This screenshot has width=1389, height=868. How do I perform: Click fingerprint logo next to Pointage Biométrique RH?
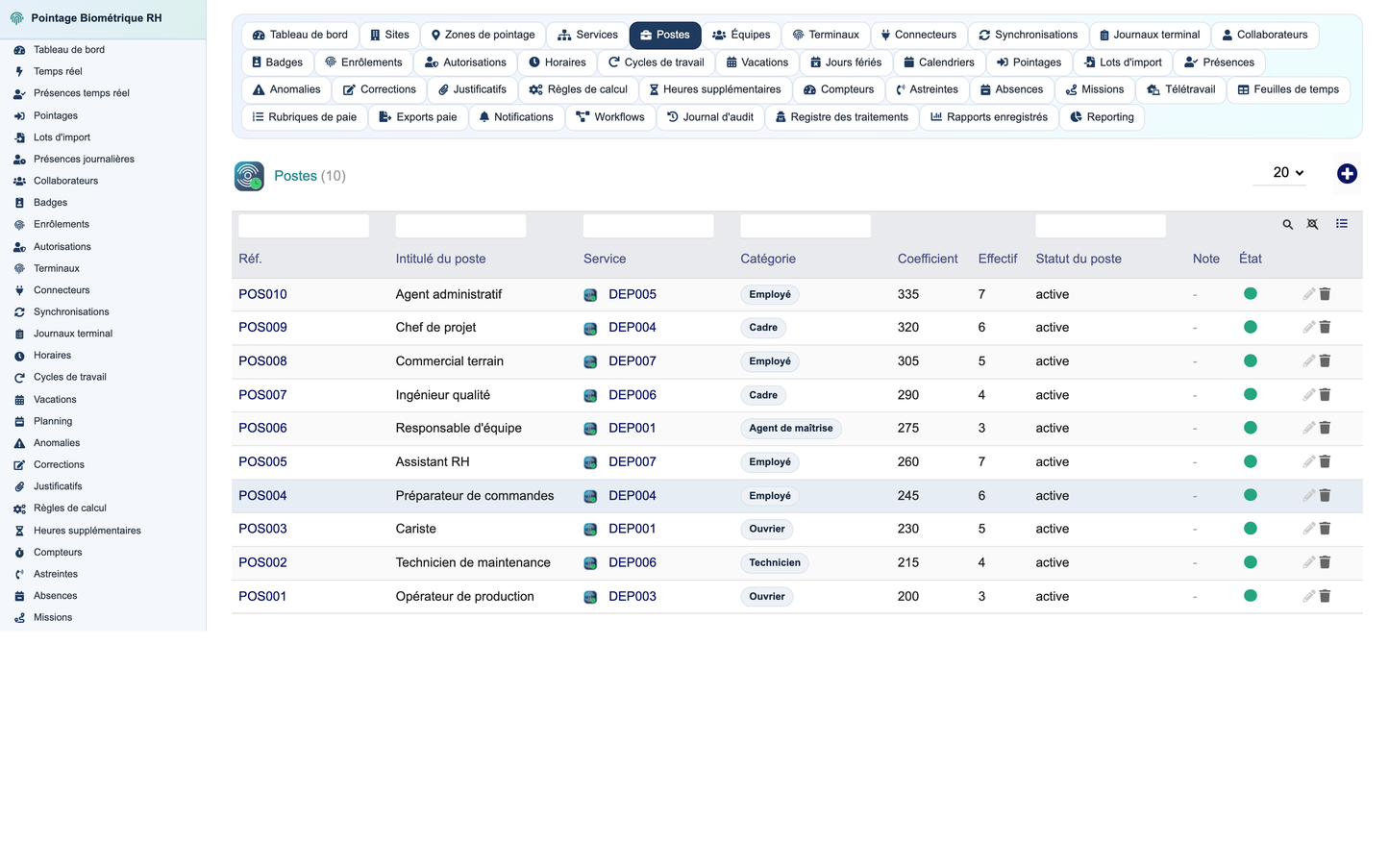16,18
